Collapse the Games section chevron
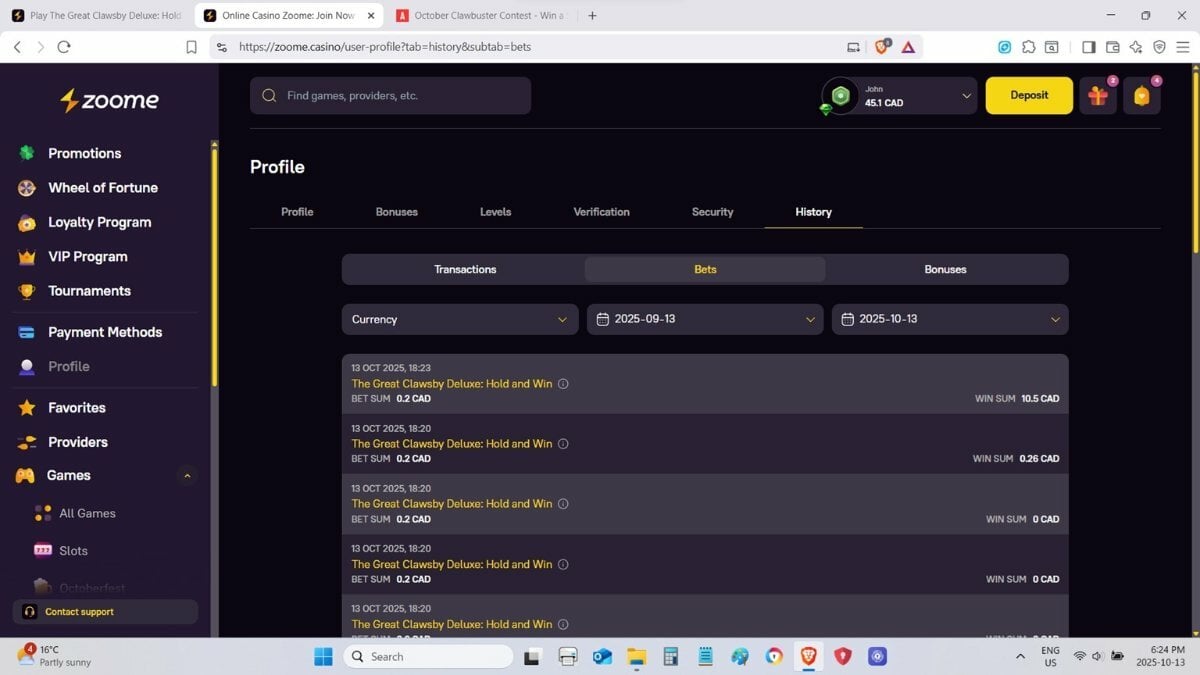The height and width of the screenshot is (675, 1200). [x=187, y=476]
